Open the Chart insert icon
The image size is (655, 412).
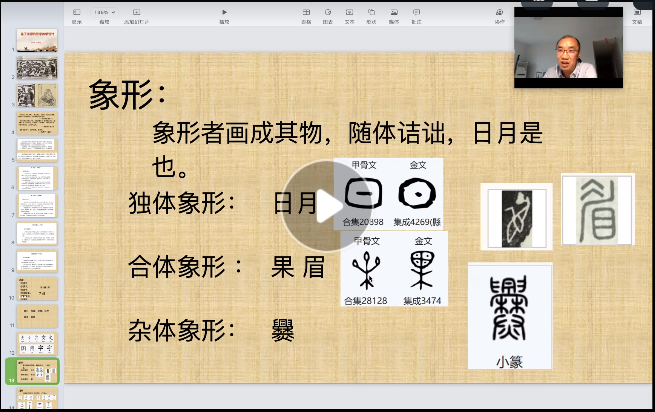pos(327,14)
